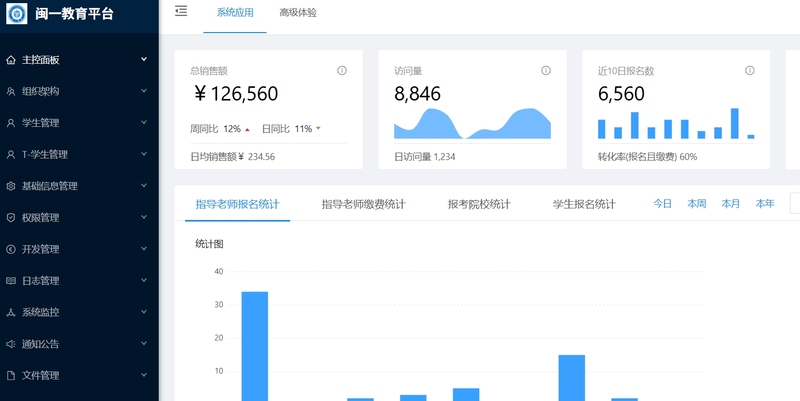Switch to the 系统应用 tab
The height and width of the screenshot is (401, 800).
point(235,13)
